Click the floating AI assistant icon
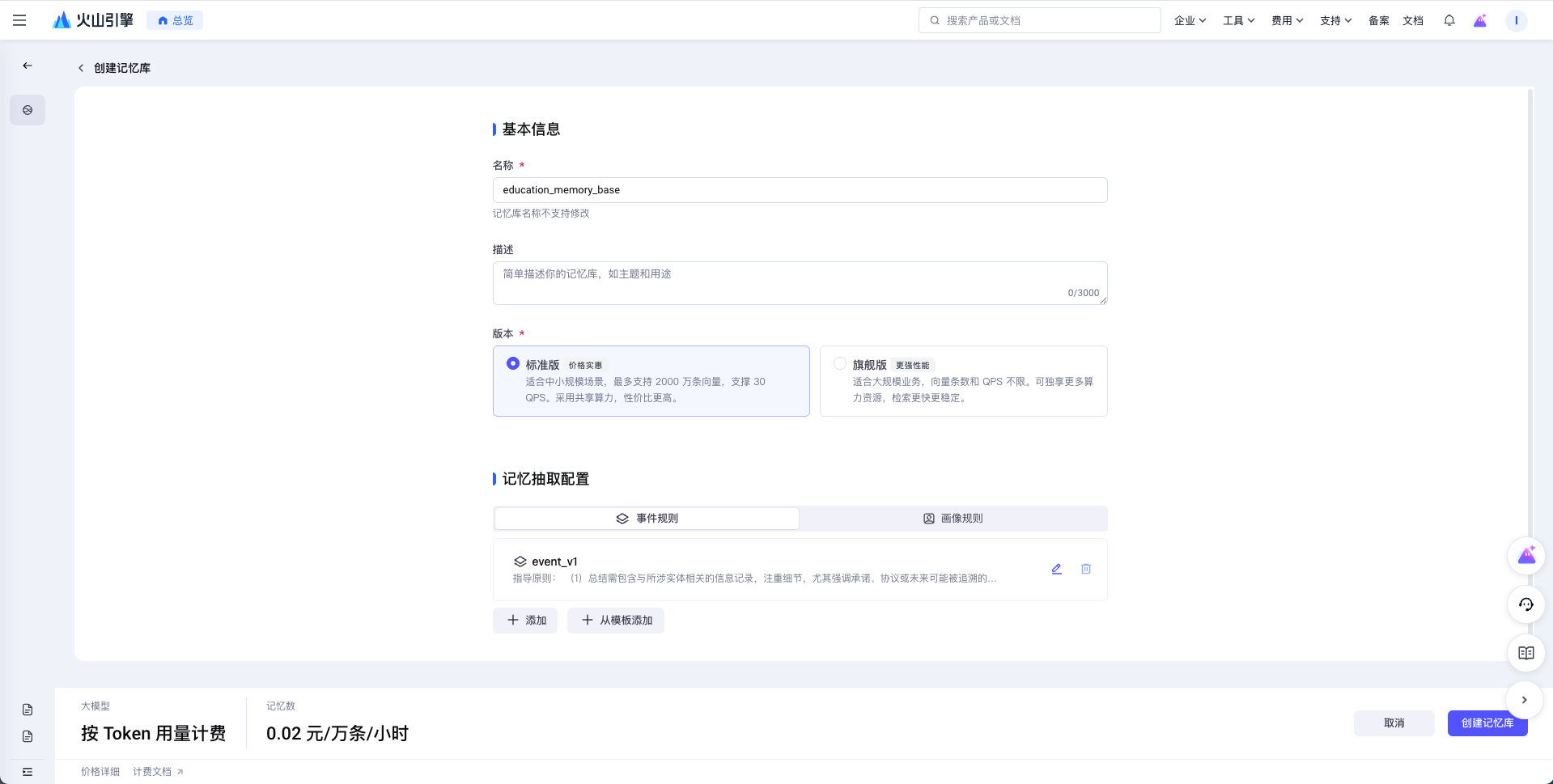 coord(1525,556)
